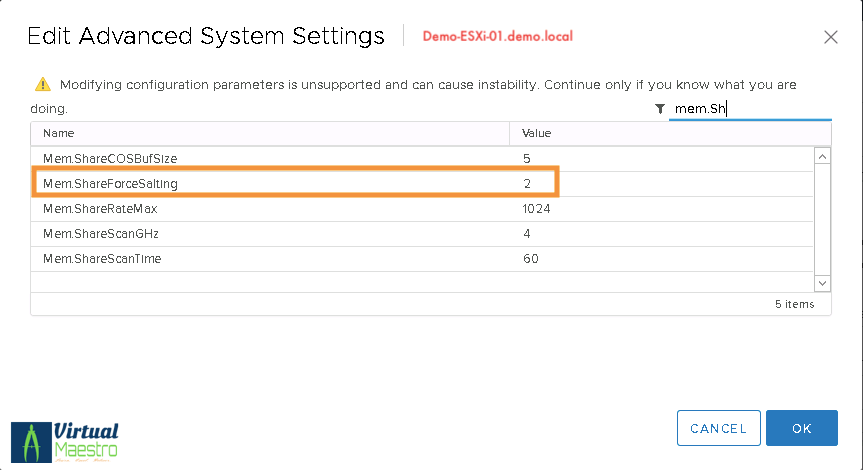Edit the Mem.ShareRateMax value 1024

[x=537, y=209]
